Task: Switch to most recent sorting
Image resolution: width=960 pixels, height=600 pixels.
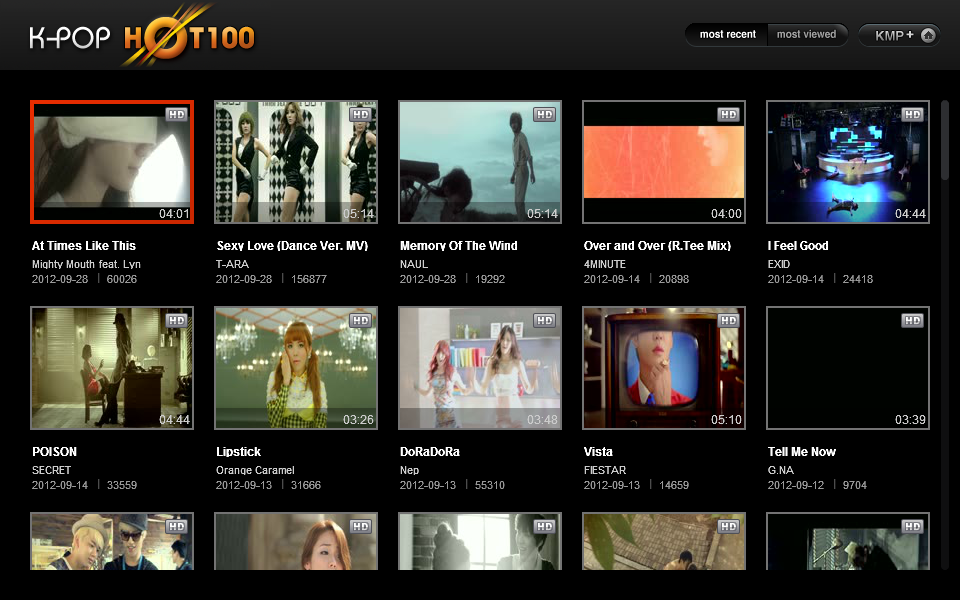Action: tap(727, 35)
